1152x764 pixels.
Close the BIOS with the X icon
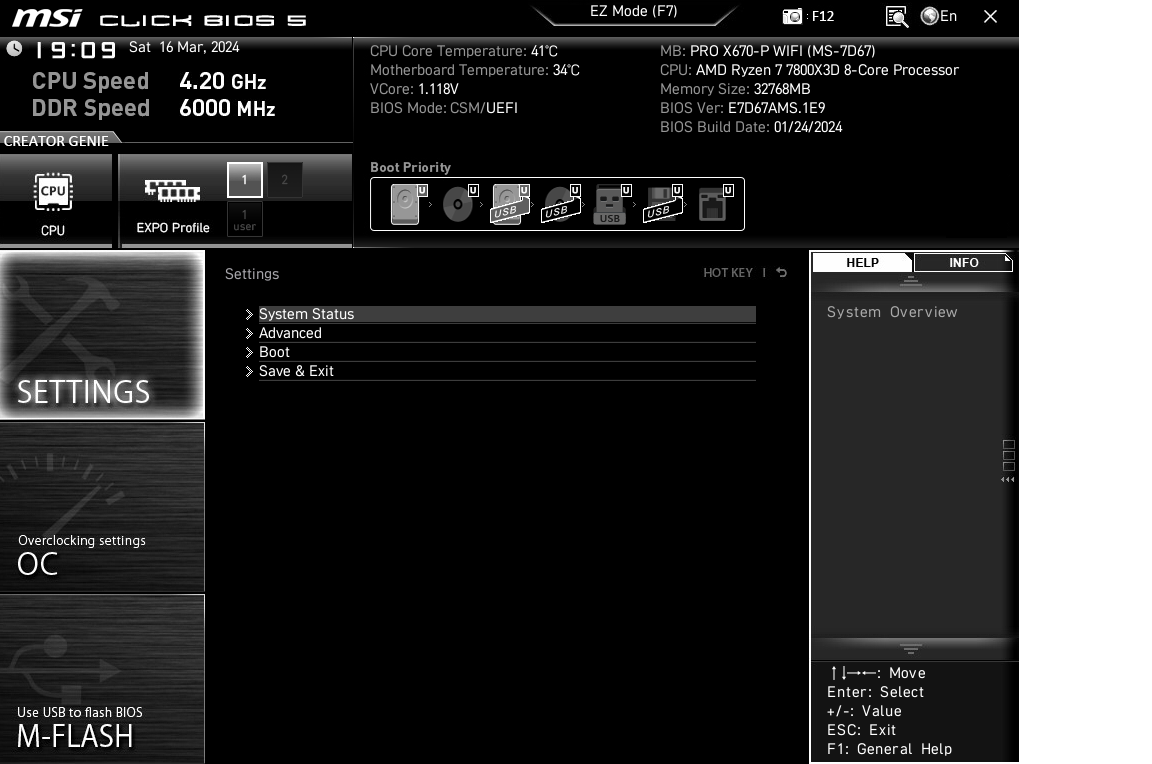click(990, 16)
